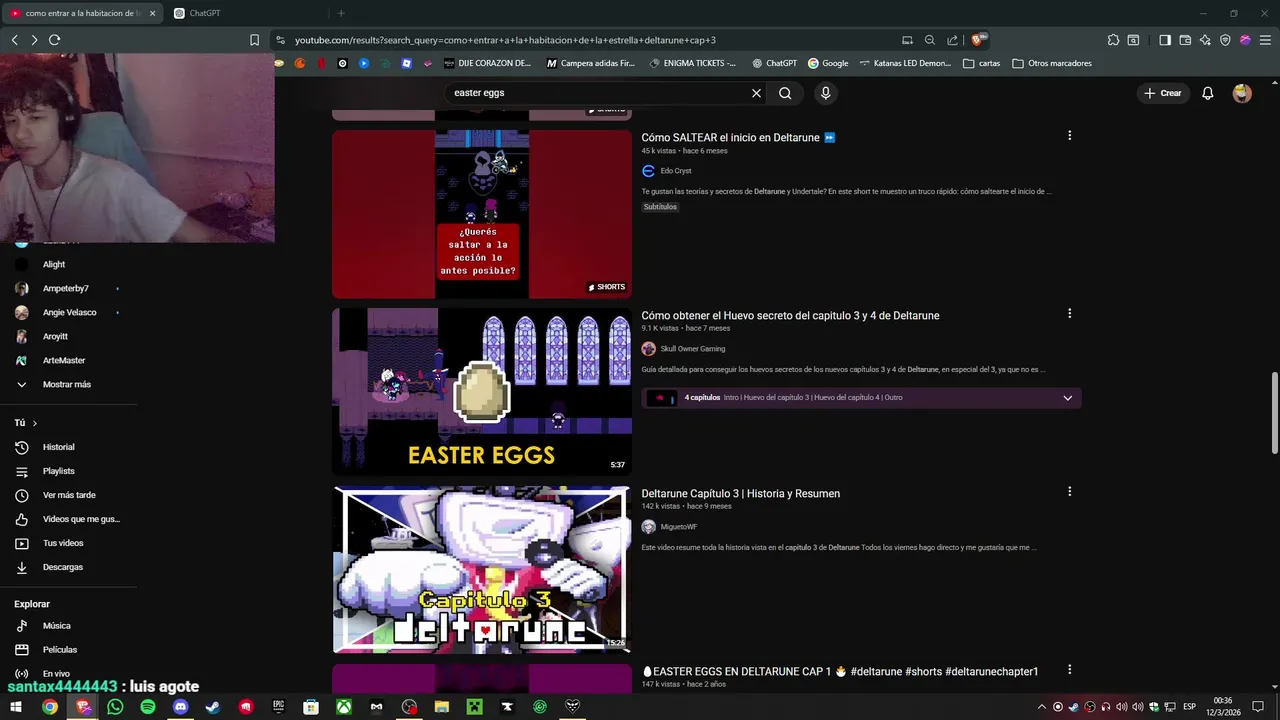
Task: Open options for Huevo secreto video
Action: 1069,313
